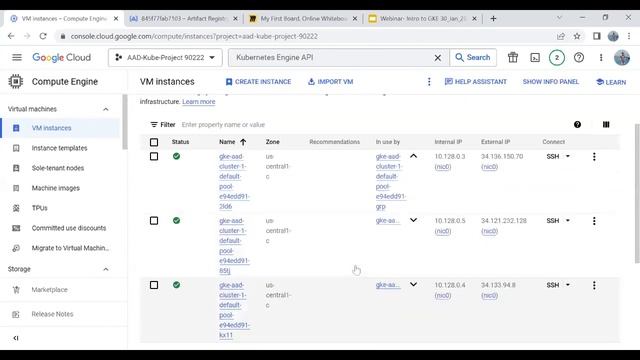Collapse the Virtual machines section

coord(106,109)
